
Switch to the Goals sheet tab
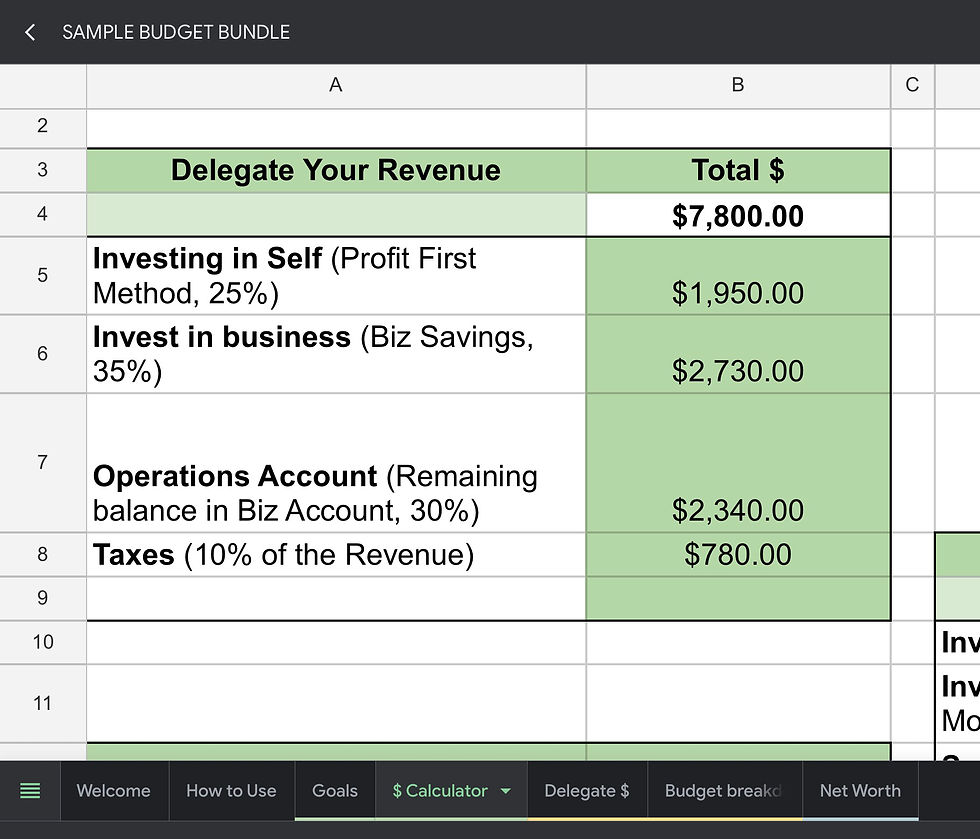[x=335, y=791]
